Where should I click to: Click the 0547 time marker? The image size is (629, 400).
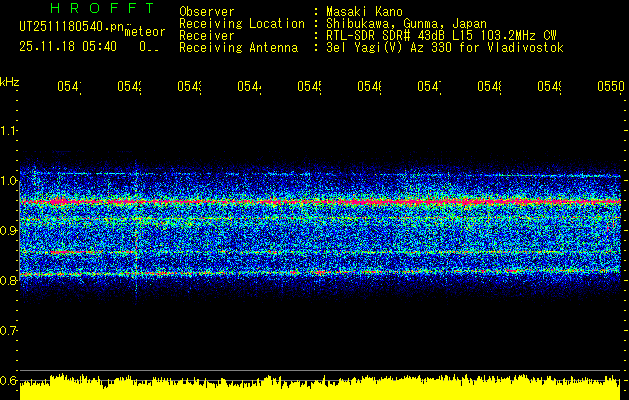[x=429, y=87]
